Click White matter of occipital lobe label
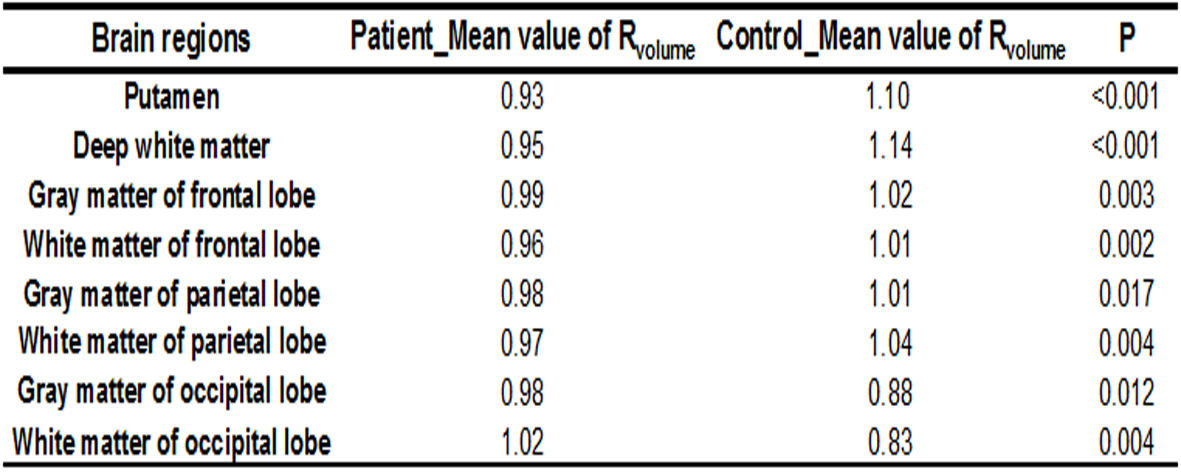Screen dimensions: 1181x472 [171, 440]
